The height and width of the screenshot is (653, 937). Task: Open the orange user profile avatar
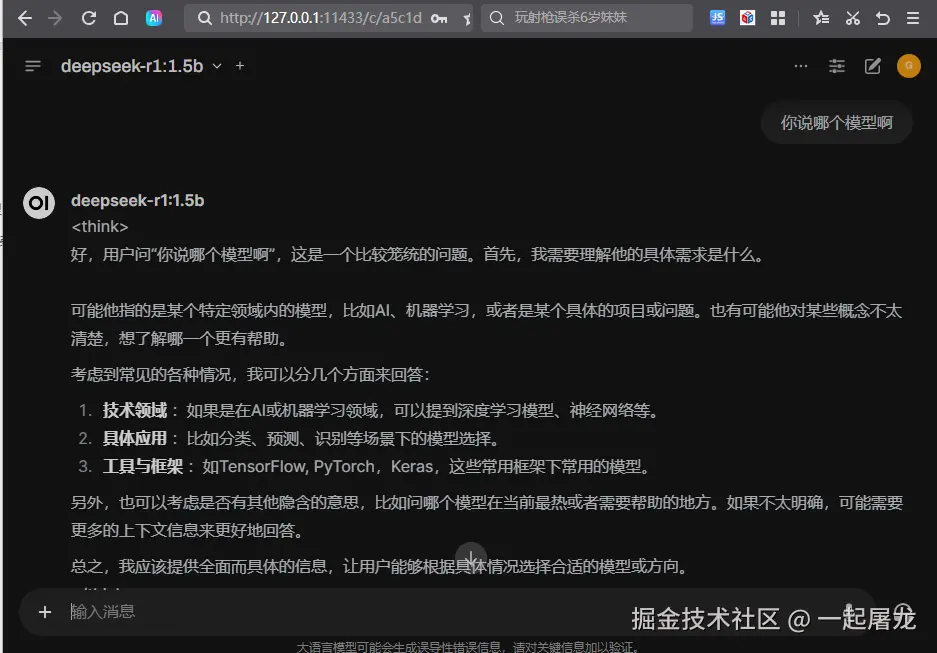pyautogui.click(x=908, y=66)
